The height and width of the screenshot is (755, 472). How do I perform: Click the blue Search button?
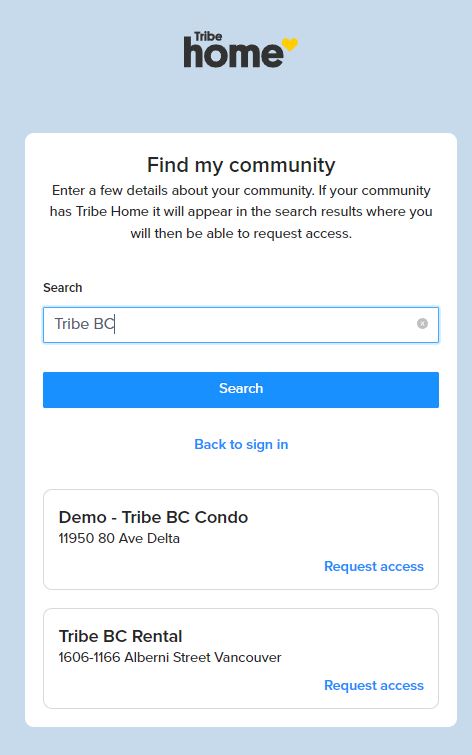(241, 390)
